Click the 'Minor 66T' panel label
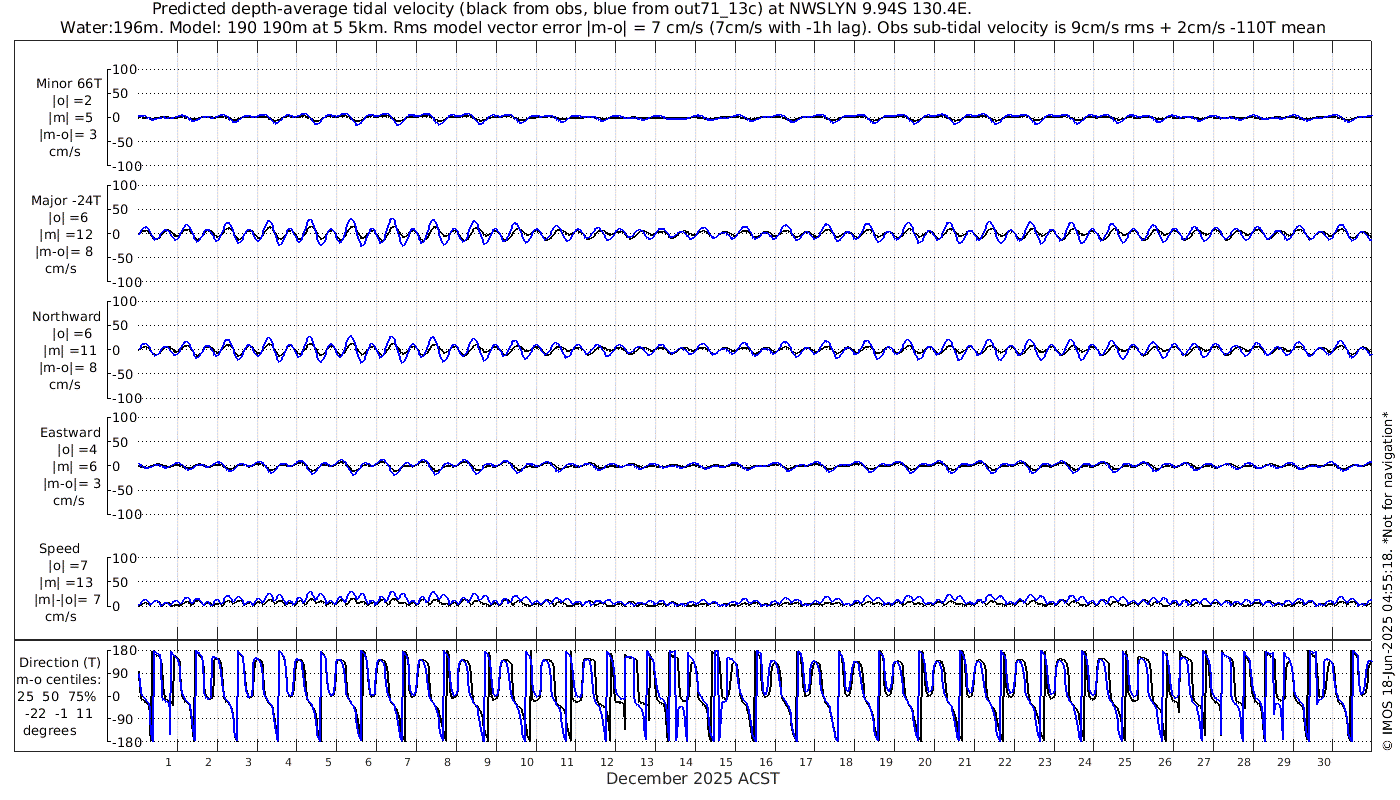 pyautogui.click(x=68, y=84)
